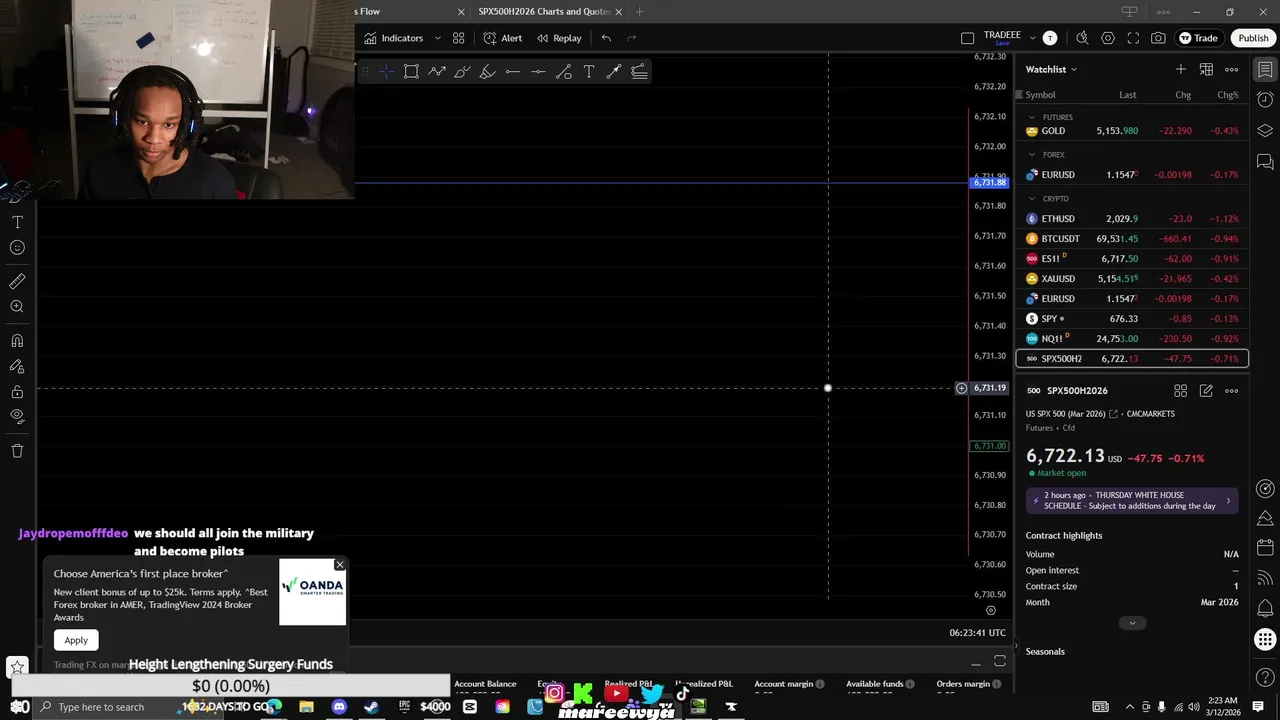Add a symbol to the watchlist
1280x720 pixels.
(x=1181, y=69)
